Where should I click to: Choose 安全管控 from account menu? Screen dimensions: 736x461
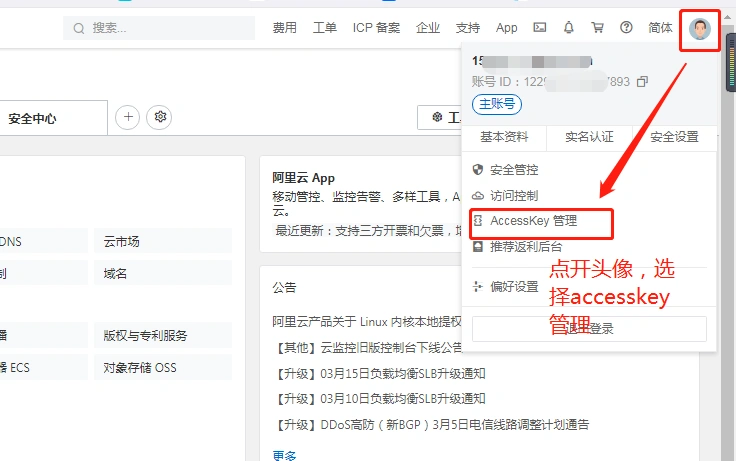(x=514, y=170)
